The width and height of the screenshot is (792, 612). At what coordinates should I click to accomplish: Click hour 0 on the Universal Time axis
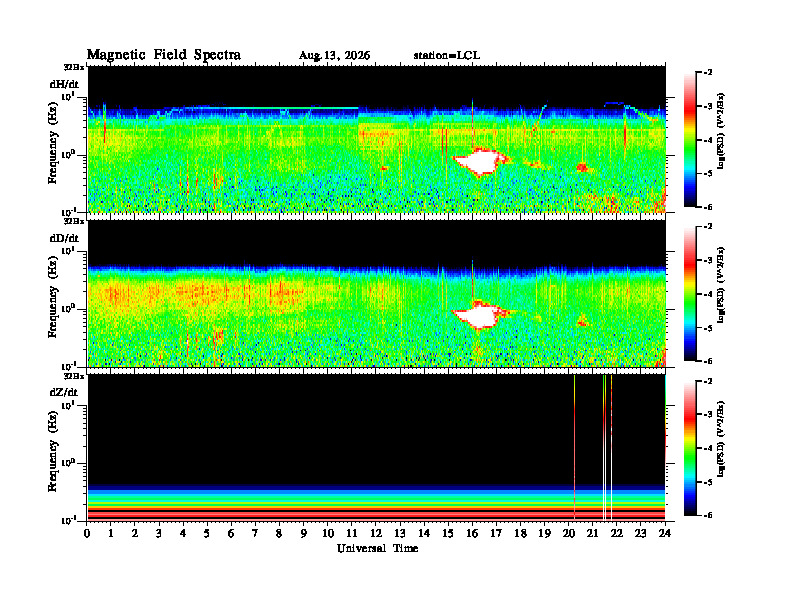pos(87,533)
